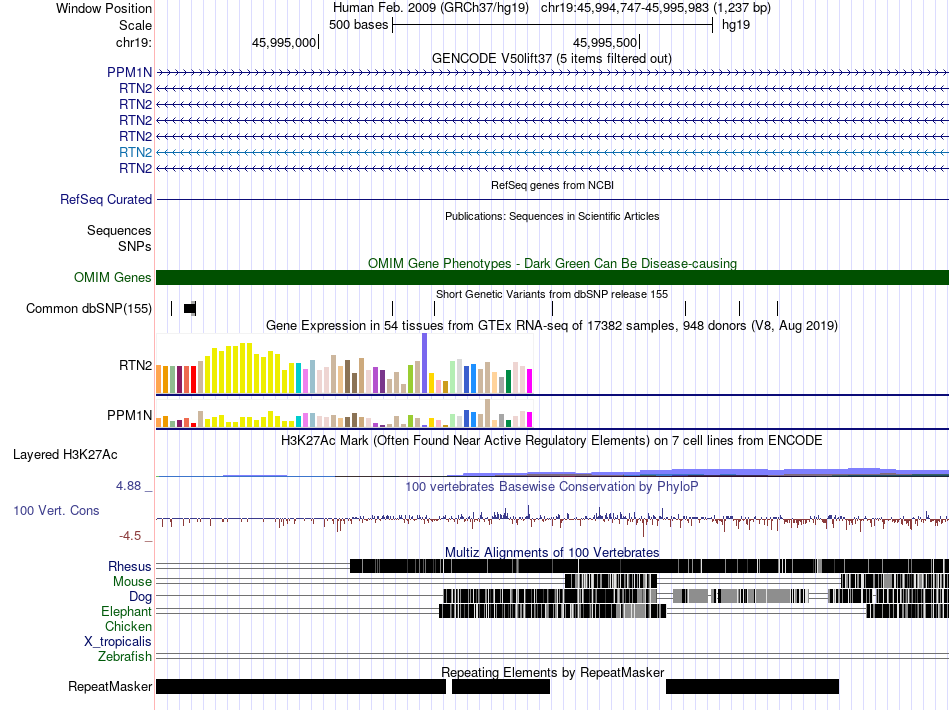The image size is (950, 710).
Task: Click the longest leftmost RepeatMasker block
Action: pos(301,686)
